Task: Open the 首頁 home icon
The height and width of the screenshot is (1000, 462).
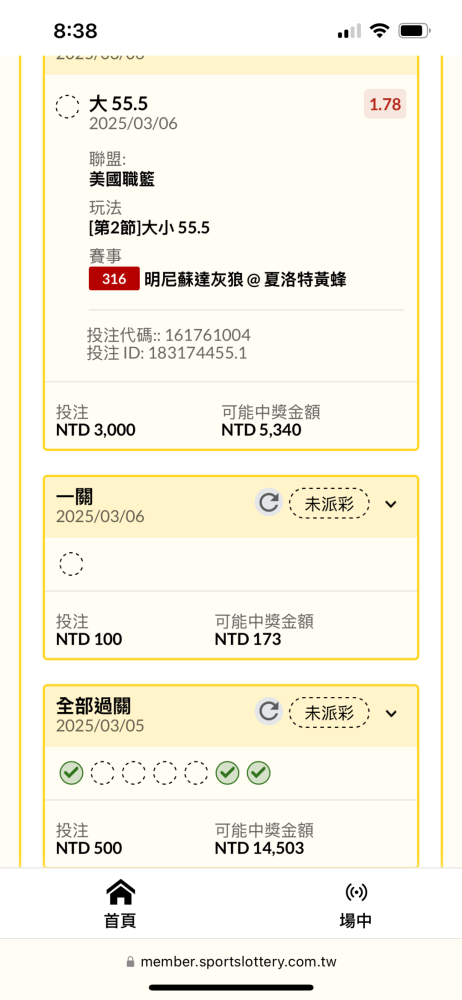Action: click(120, 892)
